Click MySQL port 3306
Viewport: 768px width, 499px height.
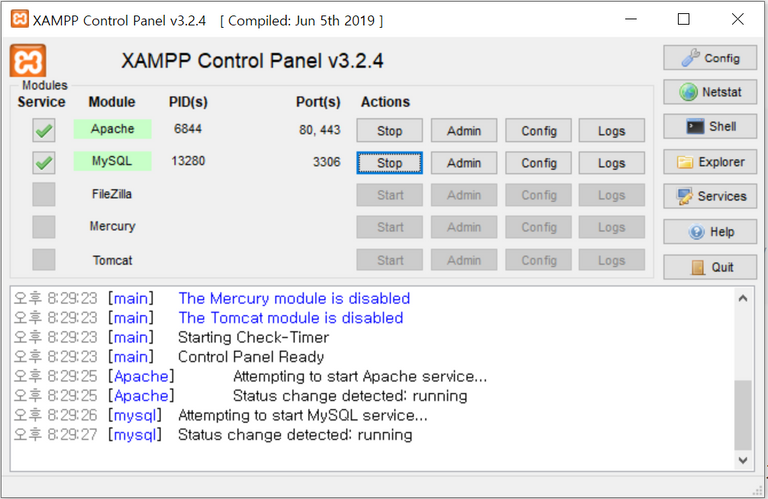326,162
